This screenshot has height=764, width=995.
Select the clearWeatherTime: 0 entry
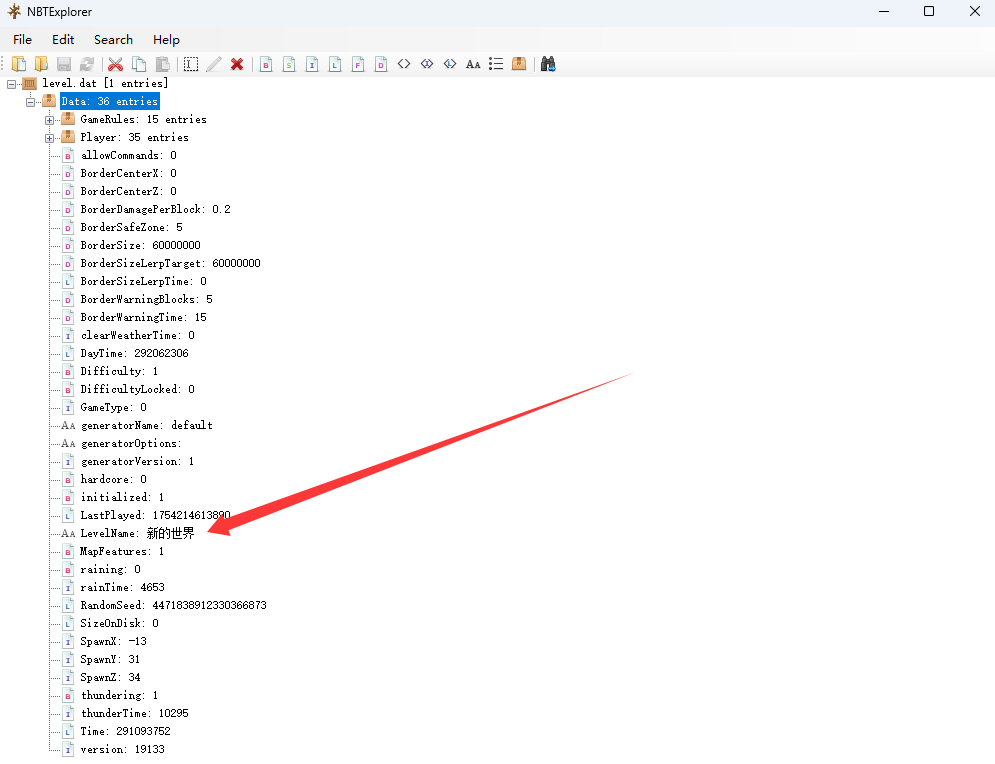[x=138, y=335]
